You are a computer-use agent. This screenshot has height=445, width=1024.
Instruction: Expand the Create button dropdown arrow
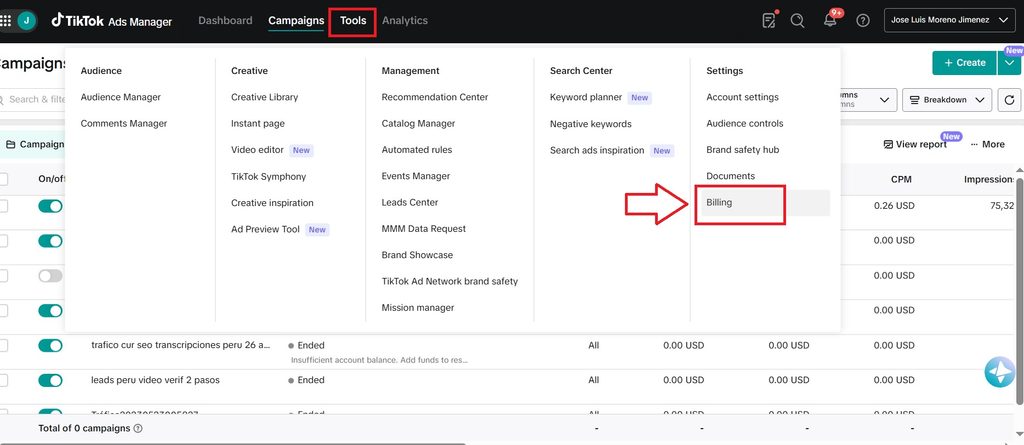tap(1010, 63)
